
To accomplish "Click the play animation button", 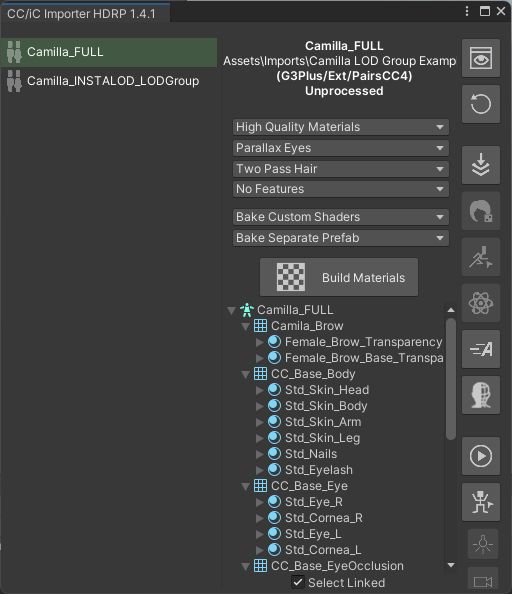I will pyautogui.click(x=481, y=456).
